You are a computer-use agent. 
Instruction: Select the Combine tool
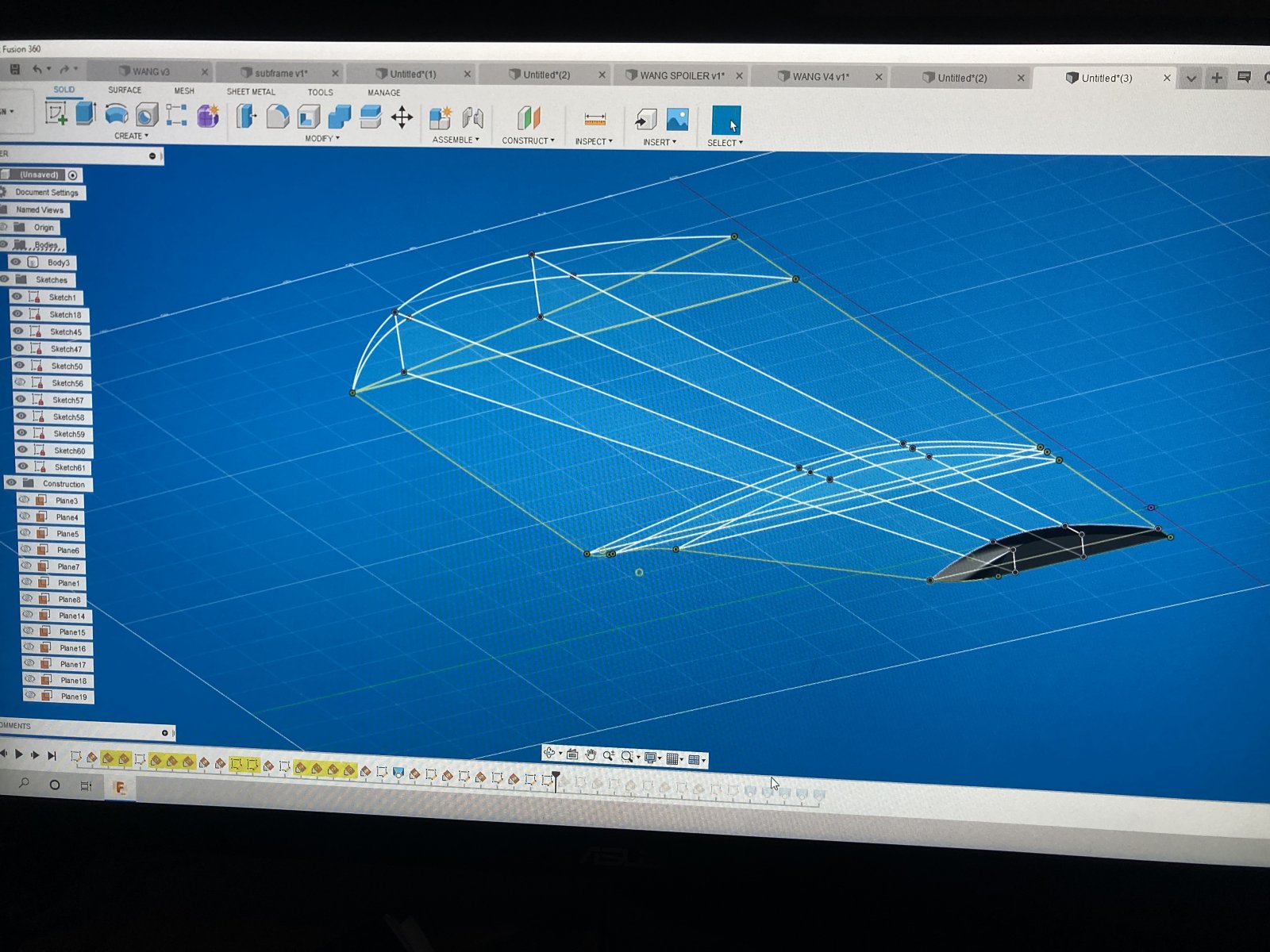[340, 117]
